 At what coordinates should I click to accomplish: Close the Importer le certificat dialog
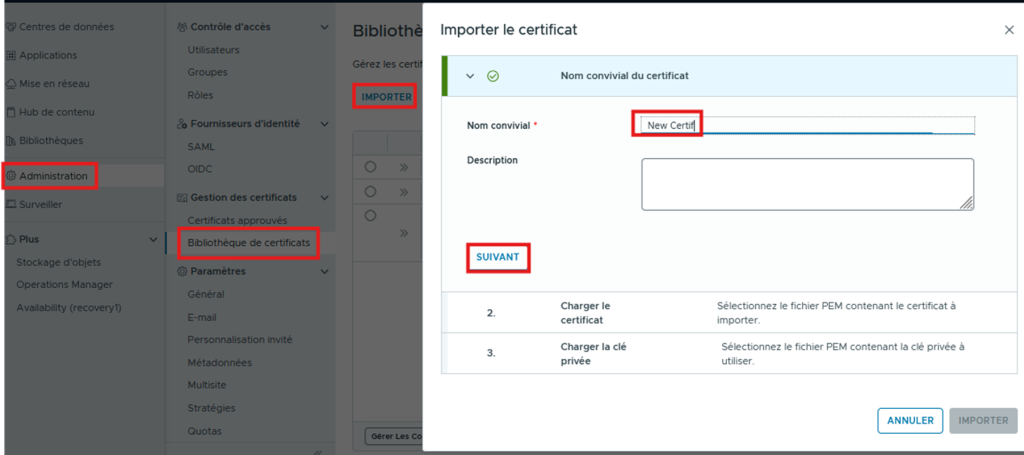[x=1009, y=30]
